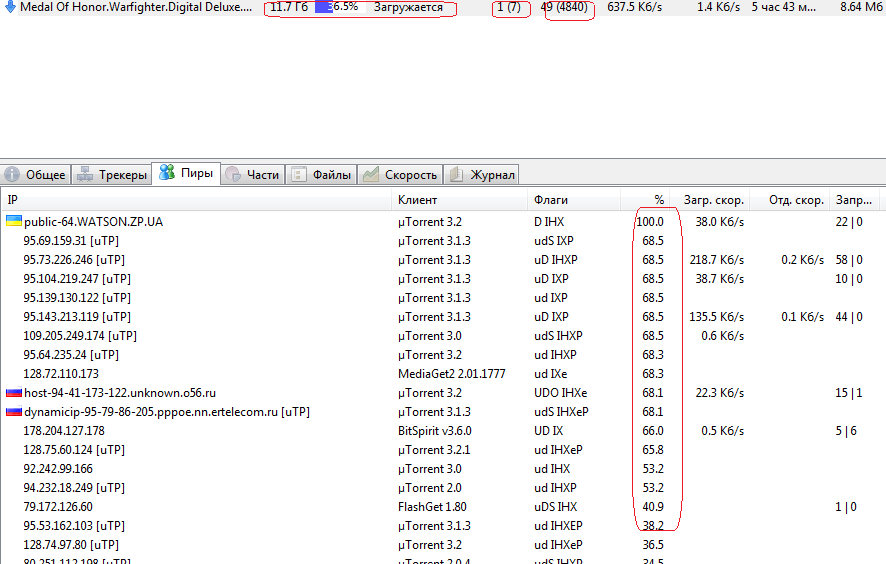Select peer 95.53.162.103 [uTP]

74,526
